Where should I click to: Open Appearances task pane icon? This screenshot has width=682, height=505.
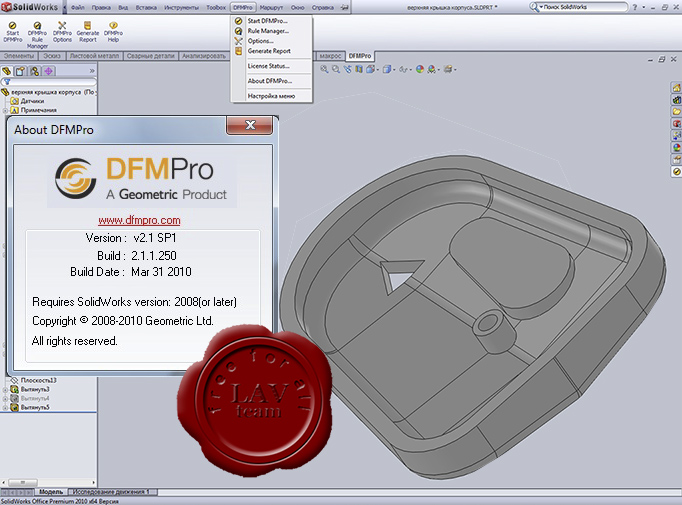(676, 148)
